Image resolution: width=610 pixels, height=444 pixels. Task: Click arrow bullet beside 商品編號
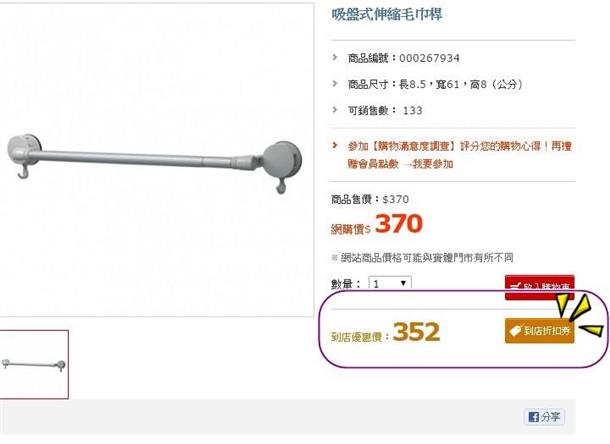click(x=335, y=57)
